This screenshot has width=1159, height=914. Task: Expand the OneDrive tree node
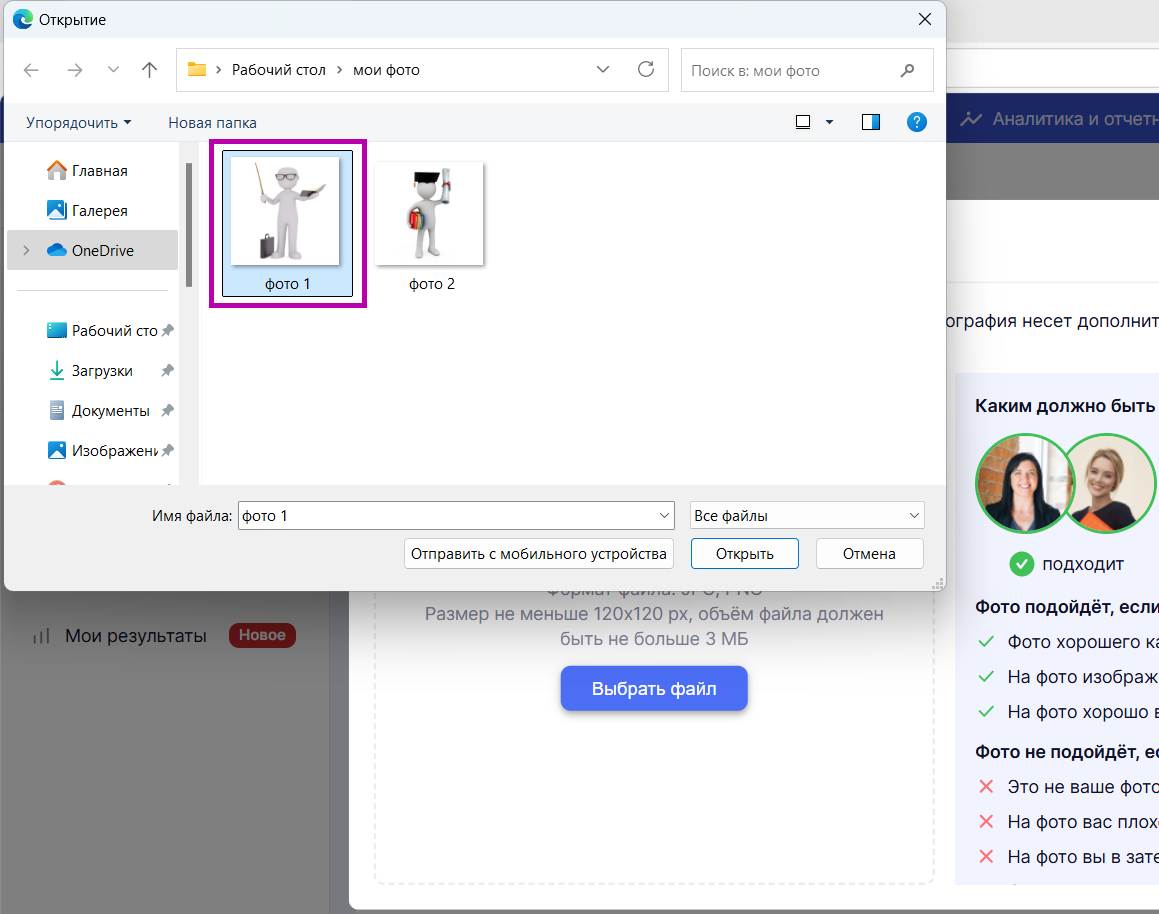tap(27, 250)
